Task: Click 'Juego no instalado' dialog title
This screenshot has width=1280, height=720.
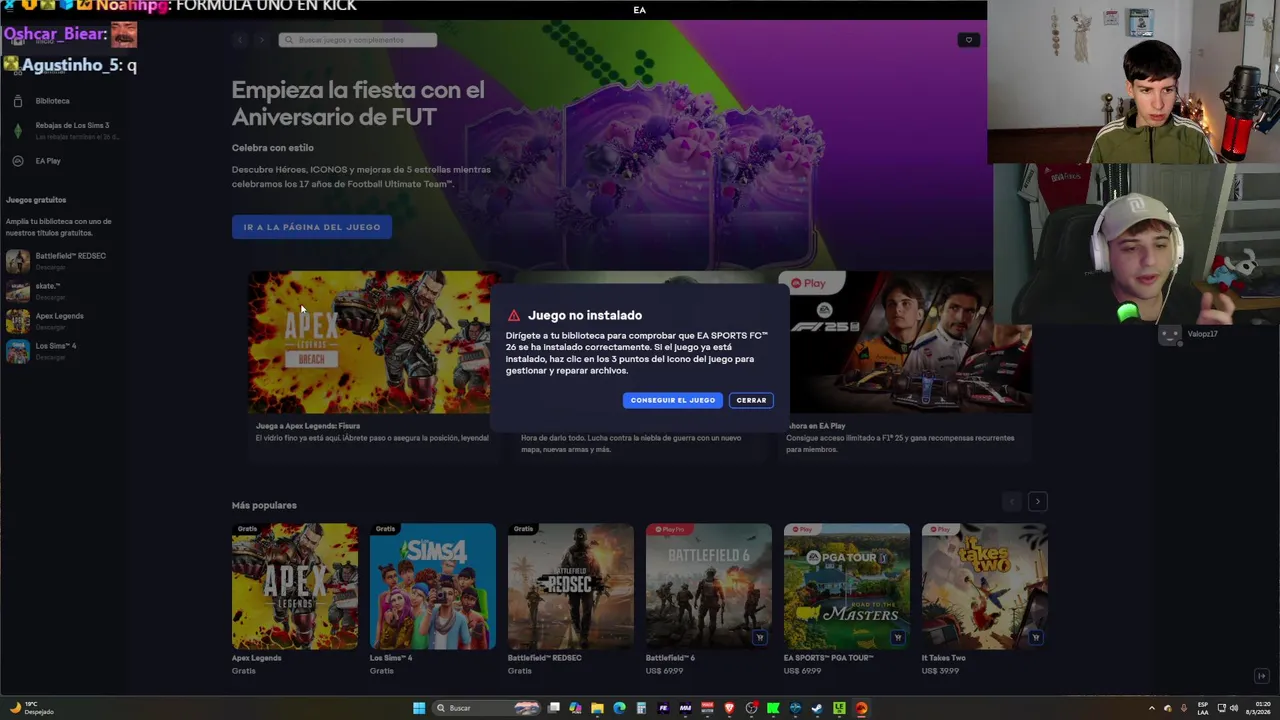Action: (x=585, y=315)
